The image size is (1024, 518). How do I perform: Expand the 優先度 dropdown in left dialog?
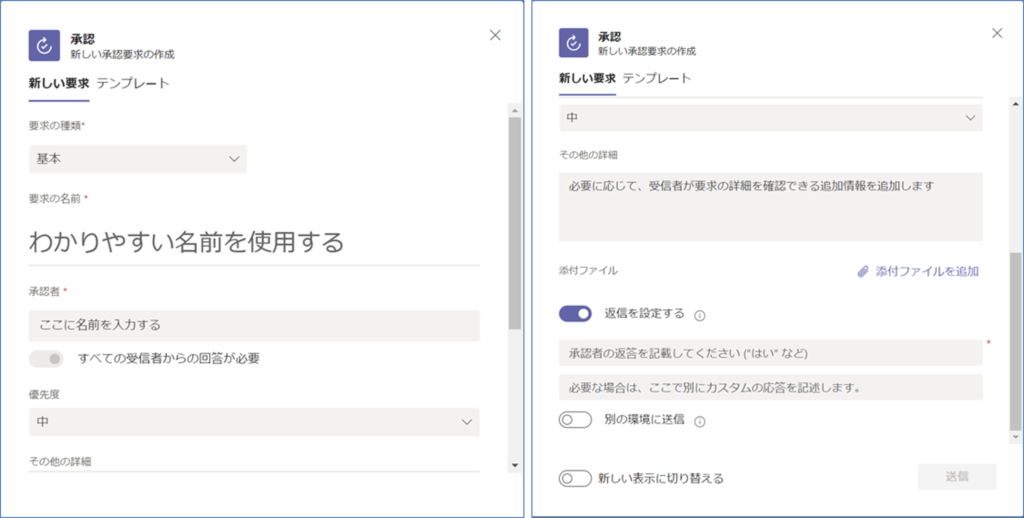[254, 422]
